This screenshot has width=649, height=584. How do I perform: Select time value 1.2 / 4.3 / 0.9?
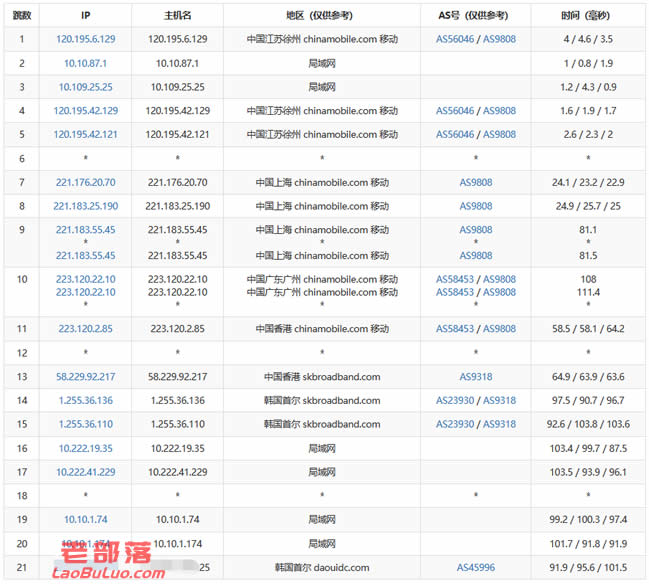pyautogui.click(x=588, y=87)
